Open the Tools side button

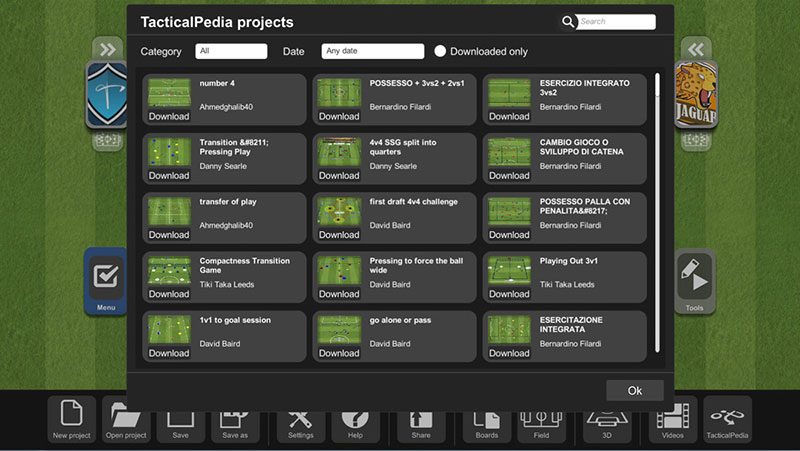pos(694,281)
